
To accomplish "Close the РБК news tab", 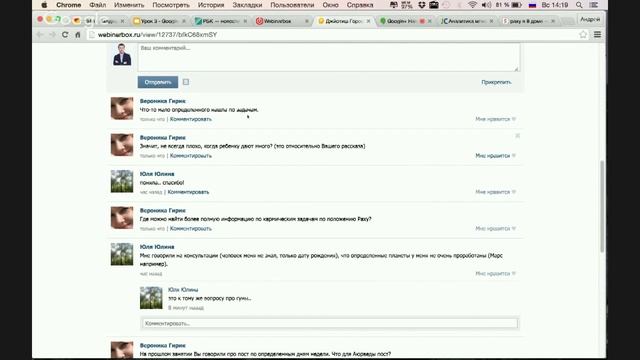I will coord(245,21).
